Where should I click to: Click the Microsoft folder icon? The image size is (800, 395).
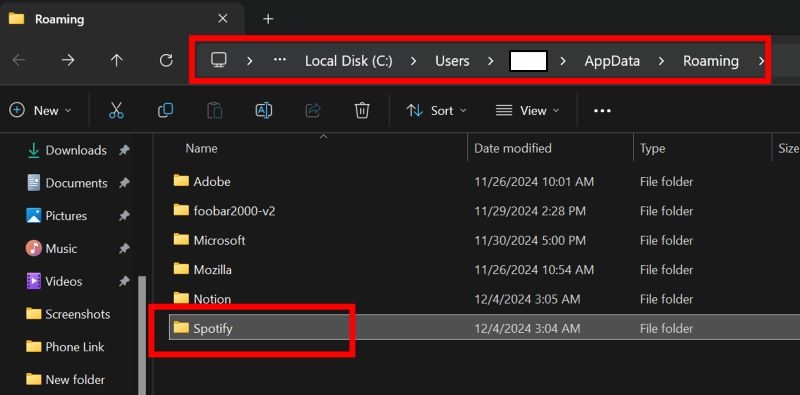pyautogui.click(x=181, y=239)
